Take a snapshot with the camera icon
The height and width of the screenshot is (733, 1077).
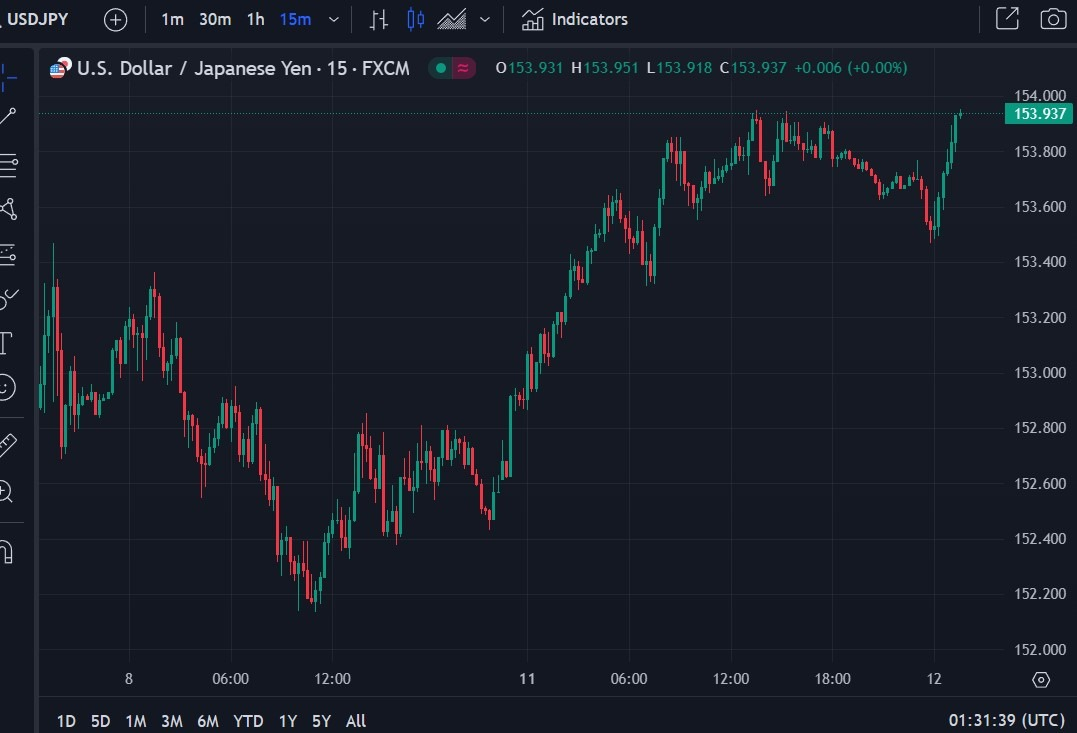coord(1054,19)
